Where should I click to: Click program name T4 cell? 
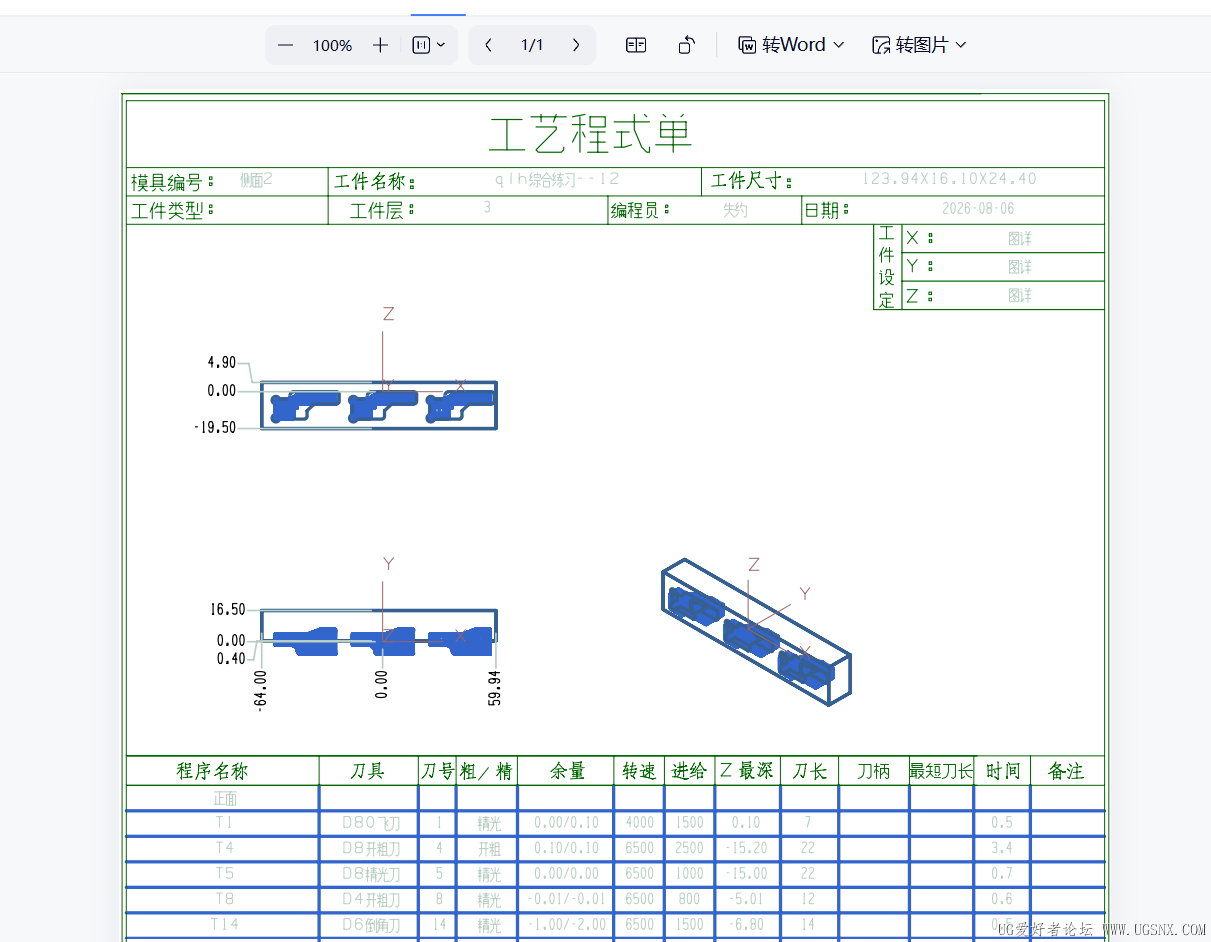click(x=224, y=847)
